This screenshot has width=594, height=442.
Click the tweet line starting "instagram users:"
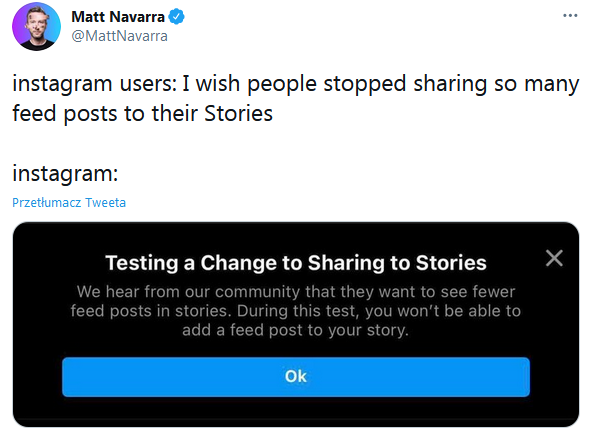point(296,84)
